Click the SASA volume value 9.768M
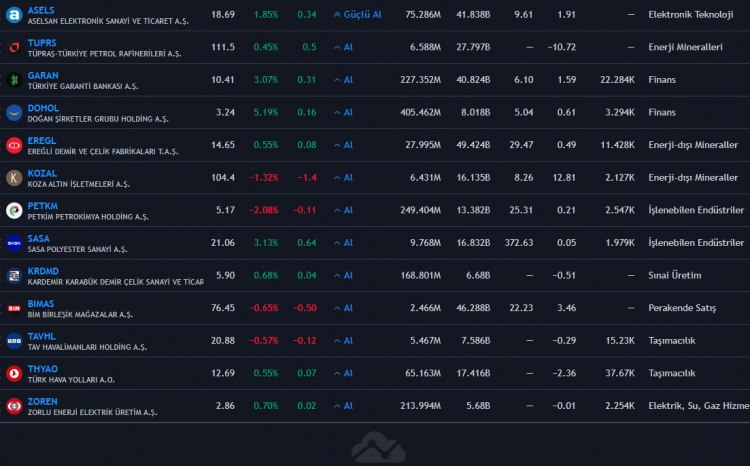750x466 pixels. click(x=425, y=243)
